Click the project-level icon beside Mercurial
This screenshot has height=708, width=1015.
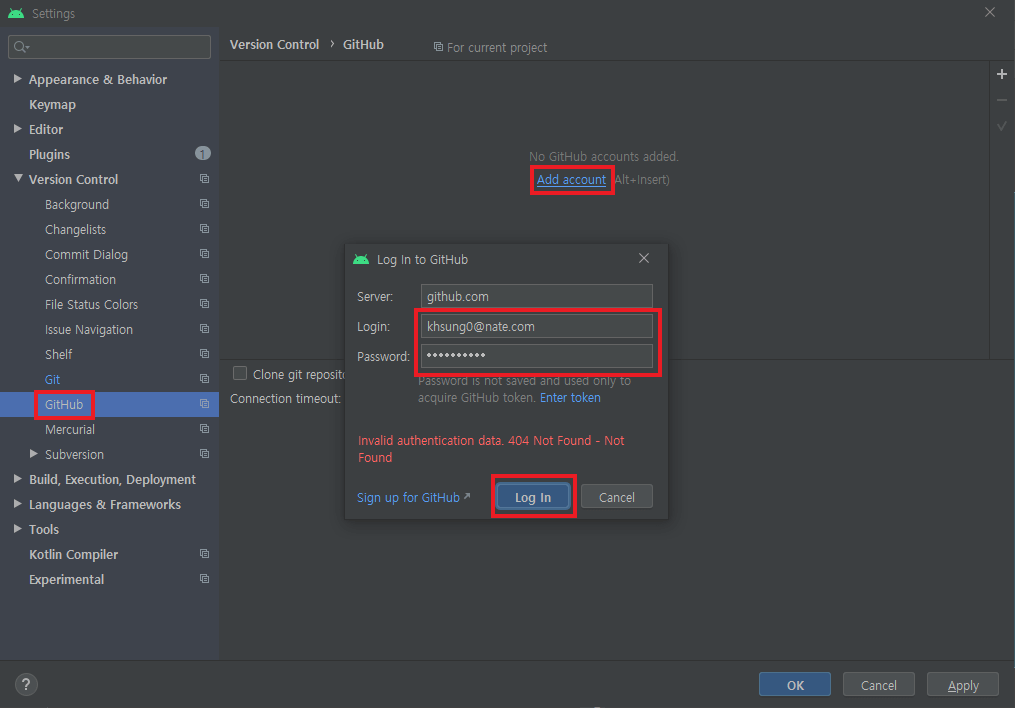pyautogui.click(x=205, y=429)
